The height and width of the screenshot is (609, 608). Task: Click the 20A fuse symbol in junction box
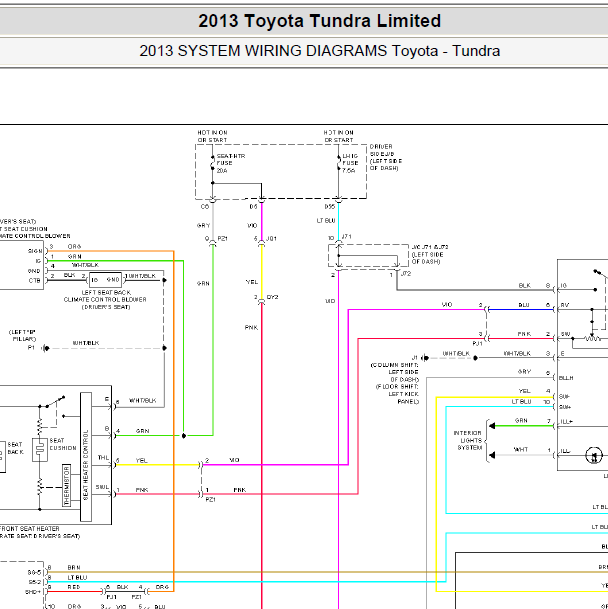(x=213, y=163)
